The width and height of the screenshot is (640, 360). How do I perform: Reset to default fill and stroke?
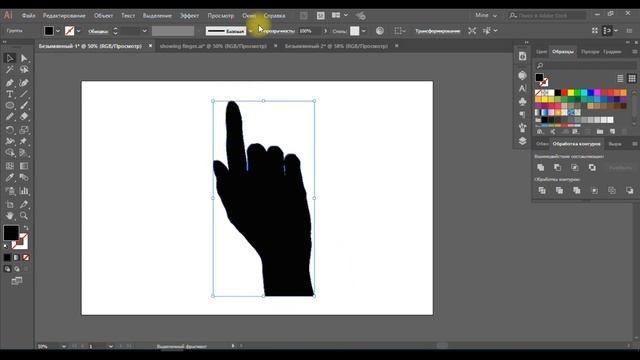6,246
